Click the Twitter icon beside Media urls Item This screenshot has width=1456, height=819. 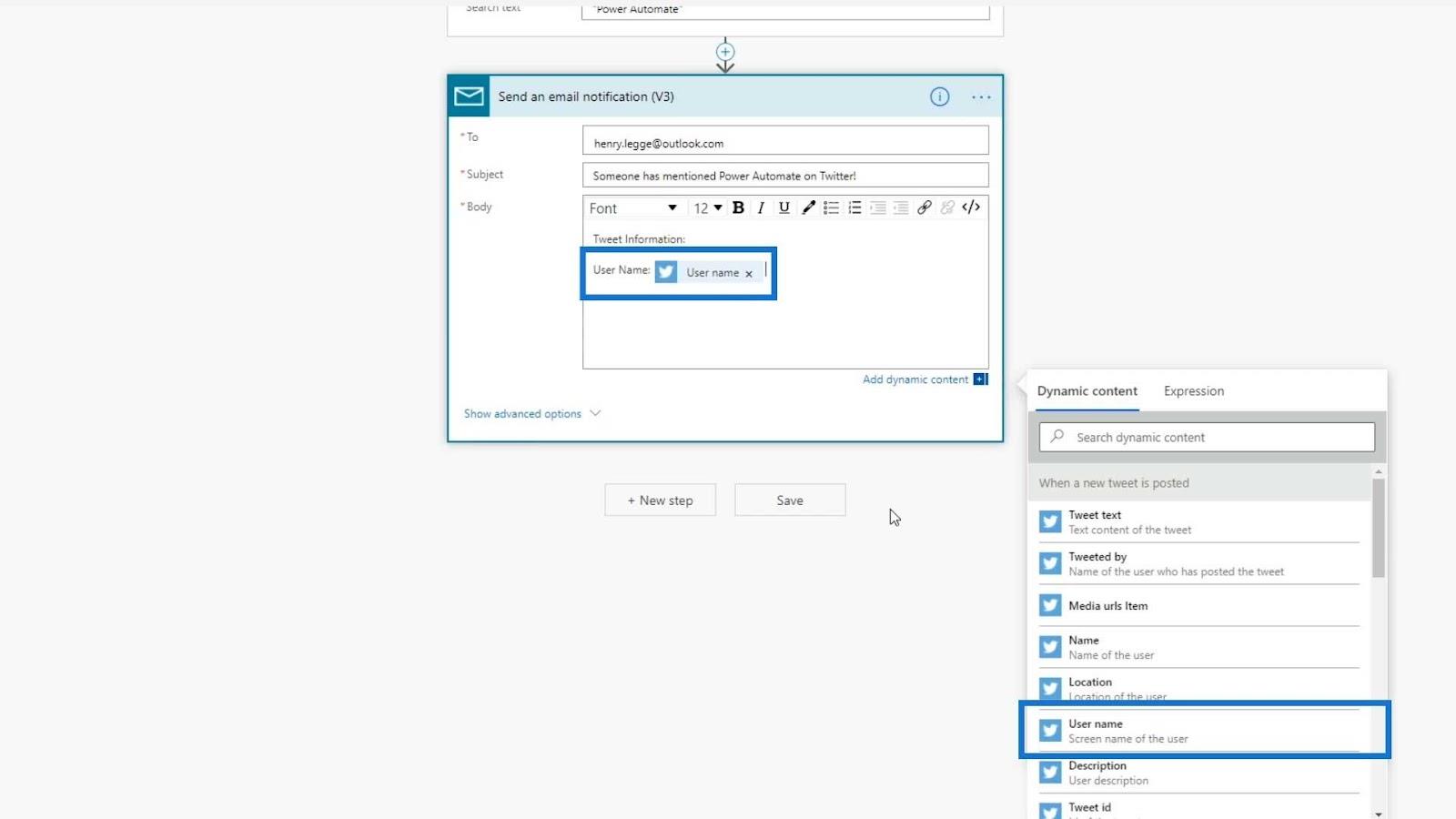[x=1050, y=605]
